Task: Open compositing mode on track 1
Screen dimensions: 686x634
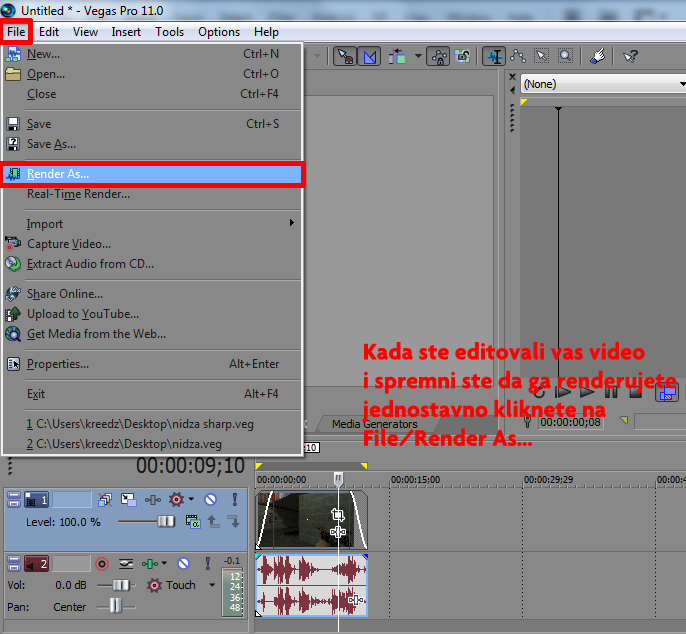Action: 193,522
